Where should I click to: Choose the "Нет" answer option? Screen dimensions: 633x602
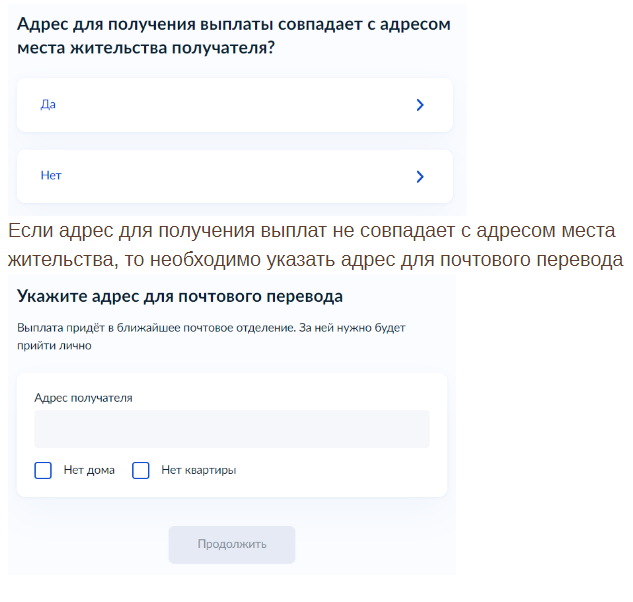click(x=51, y=176)
